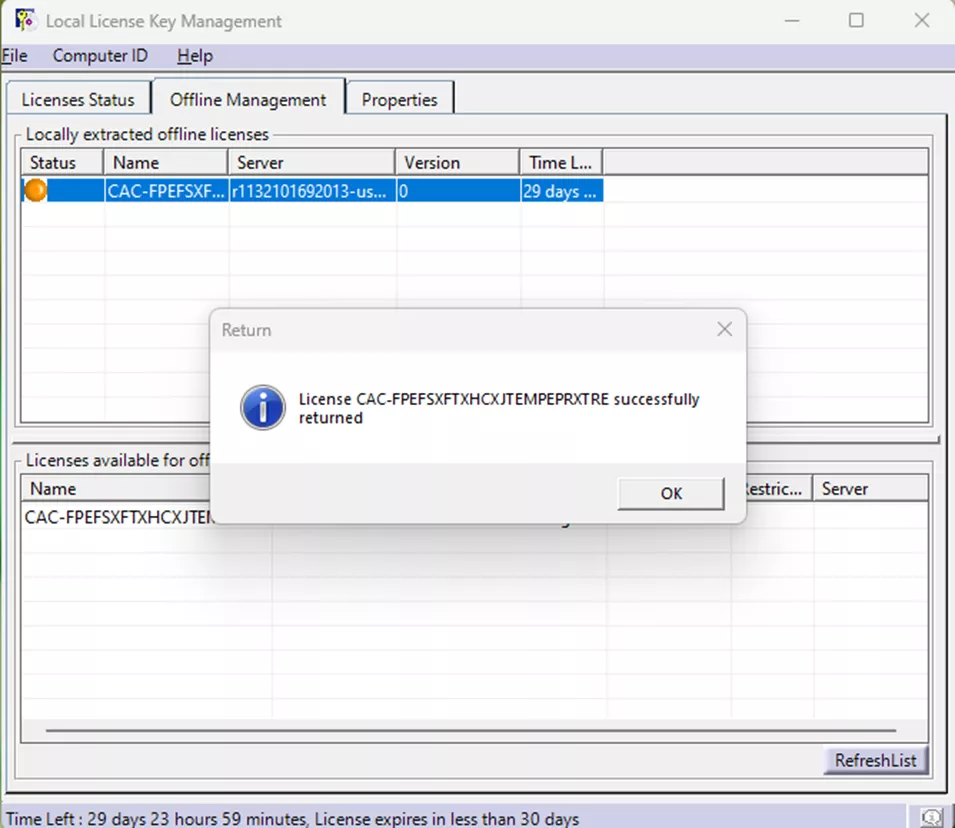Switch to the Properties tab

399,100
